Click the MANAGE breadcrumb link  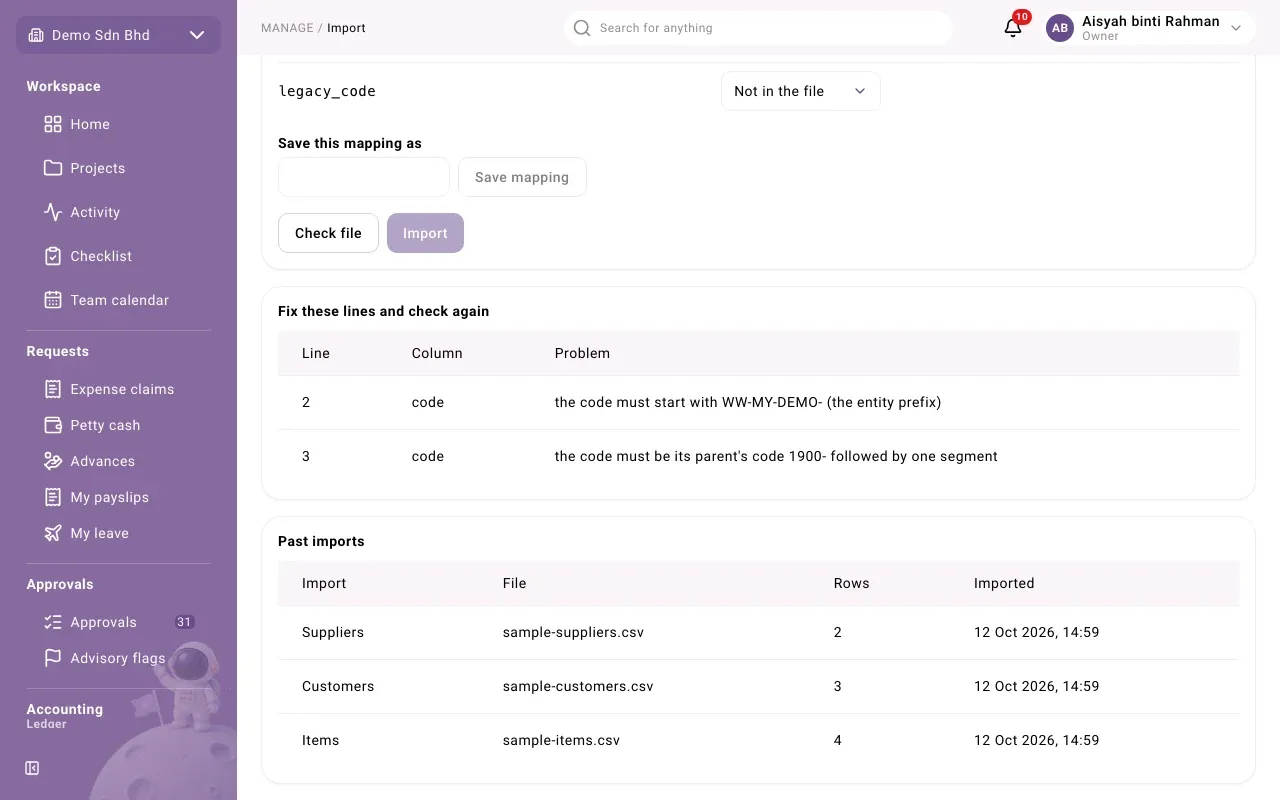pyautogui.click(x=287, y=28)
